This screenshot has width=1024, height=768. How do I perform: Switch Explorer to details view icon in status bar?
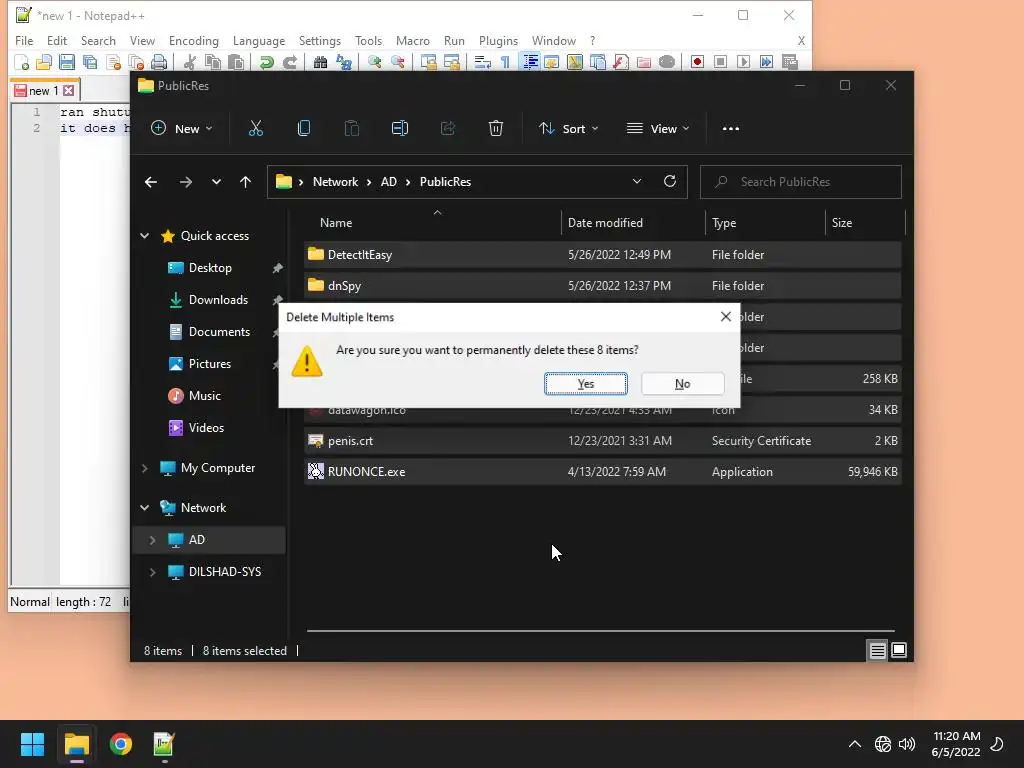coord(877,650)
